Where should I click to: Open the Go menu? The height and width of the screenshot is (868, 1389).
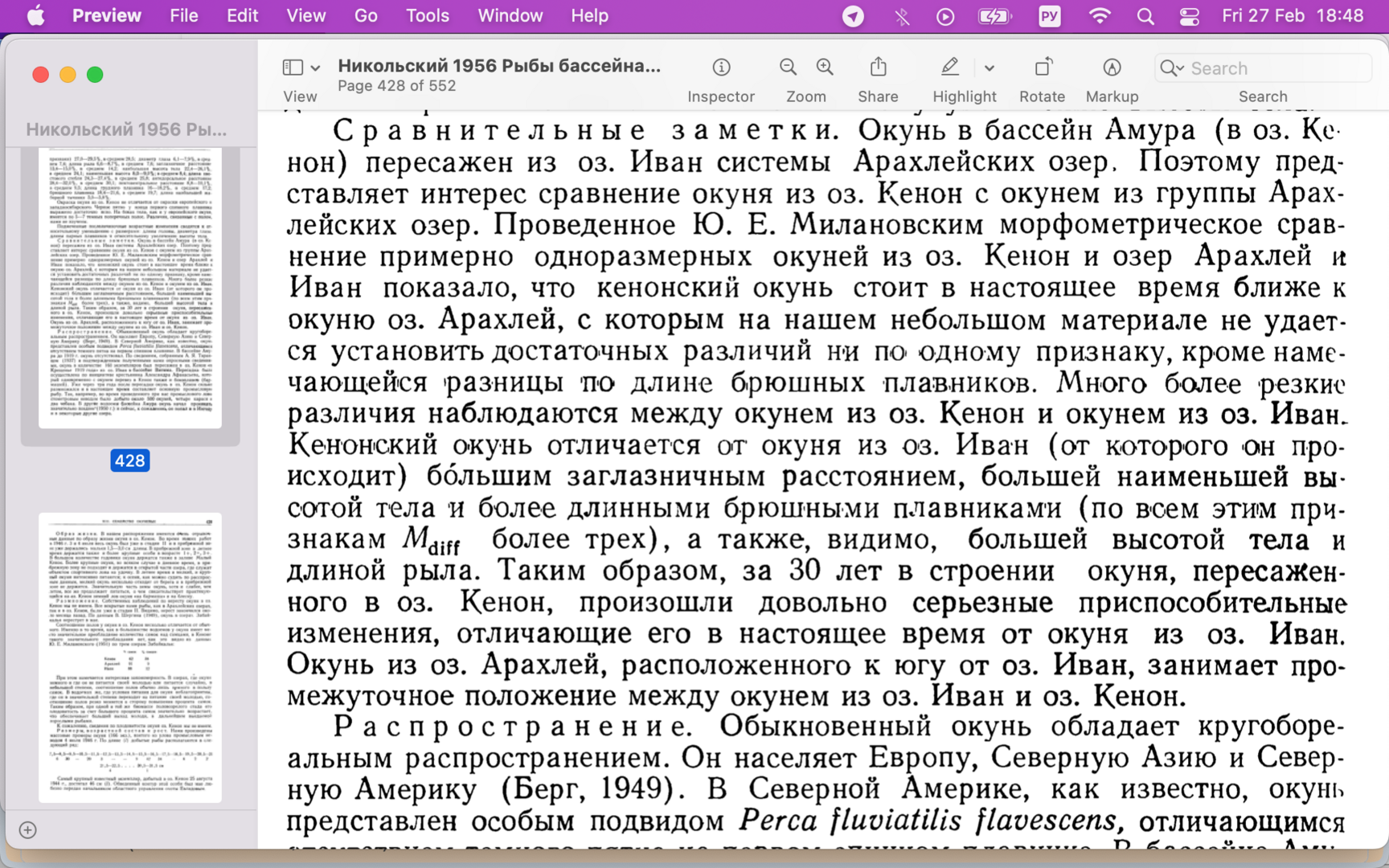[x=366, y=16]
